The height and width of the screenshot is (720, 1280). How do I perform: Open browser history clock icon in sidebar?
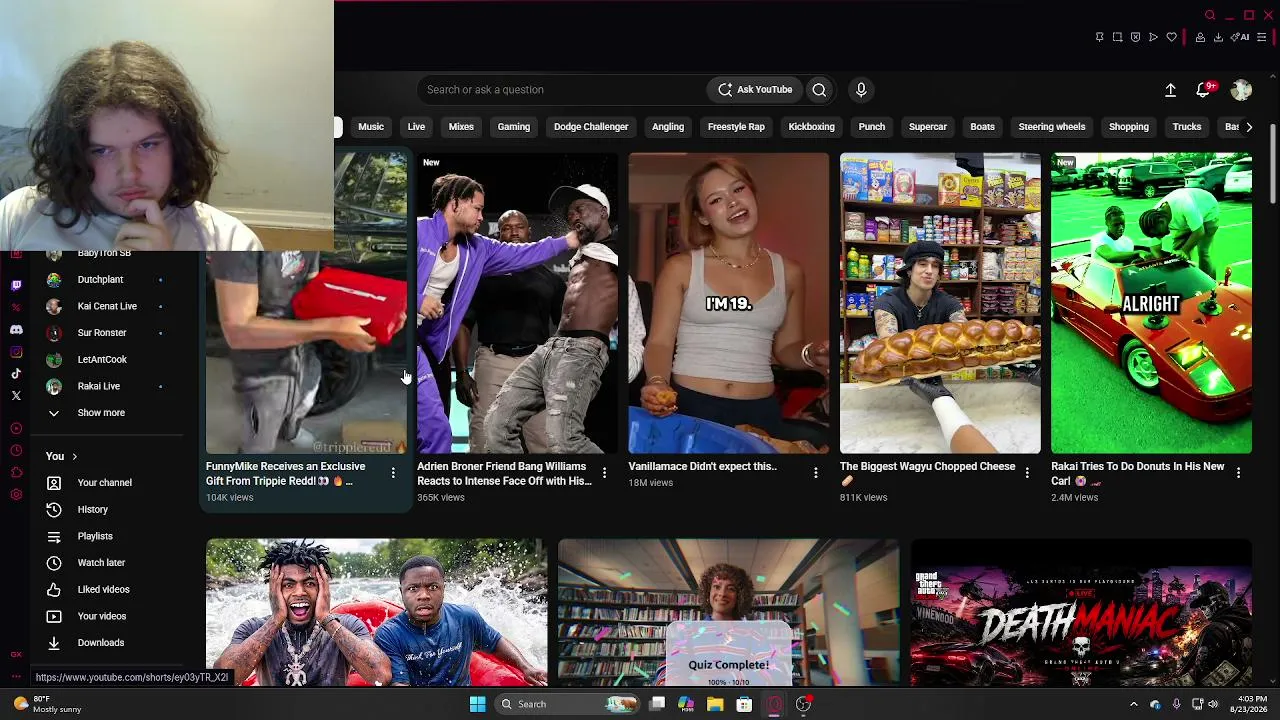tap(16, 450)
